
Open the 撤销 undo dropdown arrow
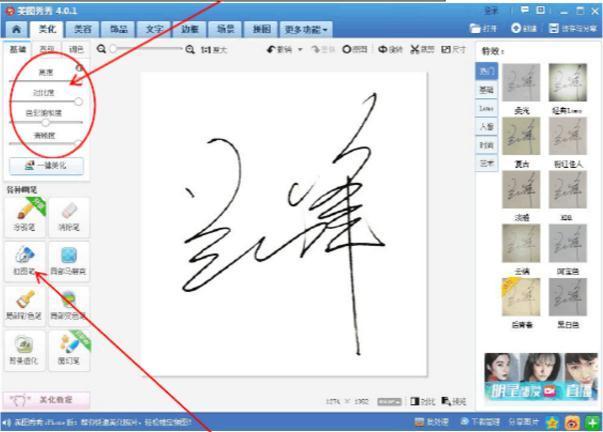(299, 49)
